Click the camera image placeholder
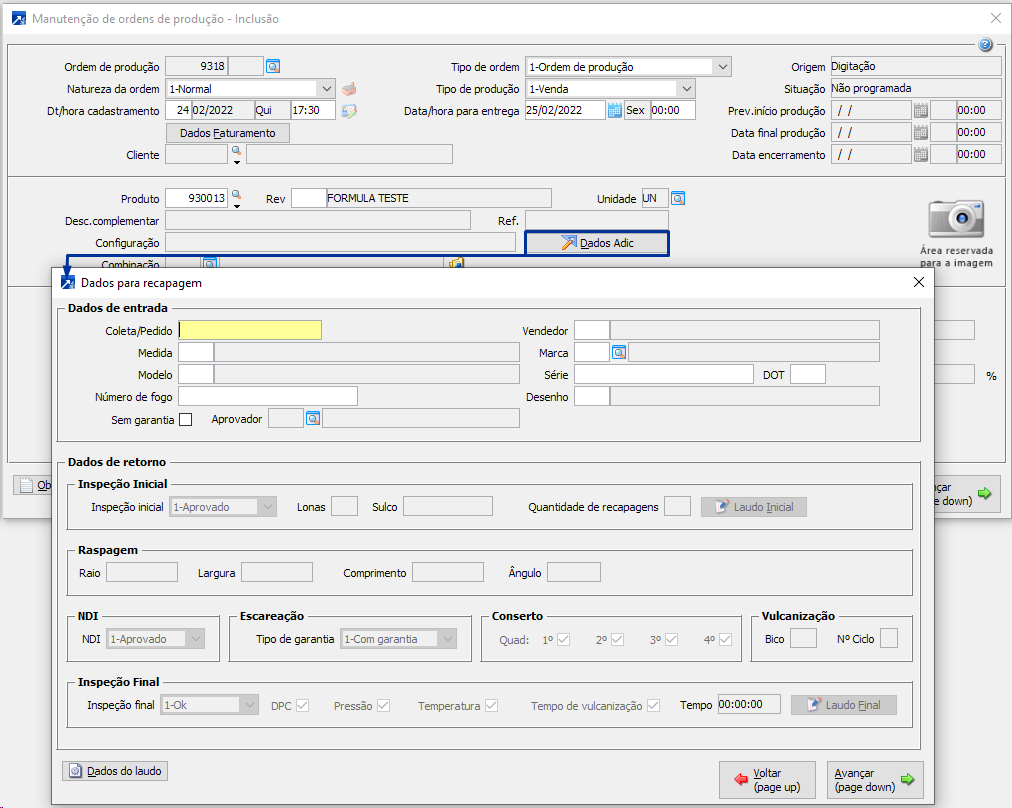Screen dimensions: 1012x808 [x=956, y=219]
